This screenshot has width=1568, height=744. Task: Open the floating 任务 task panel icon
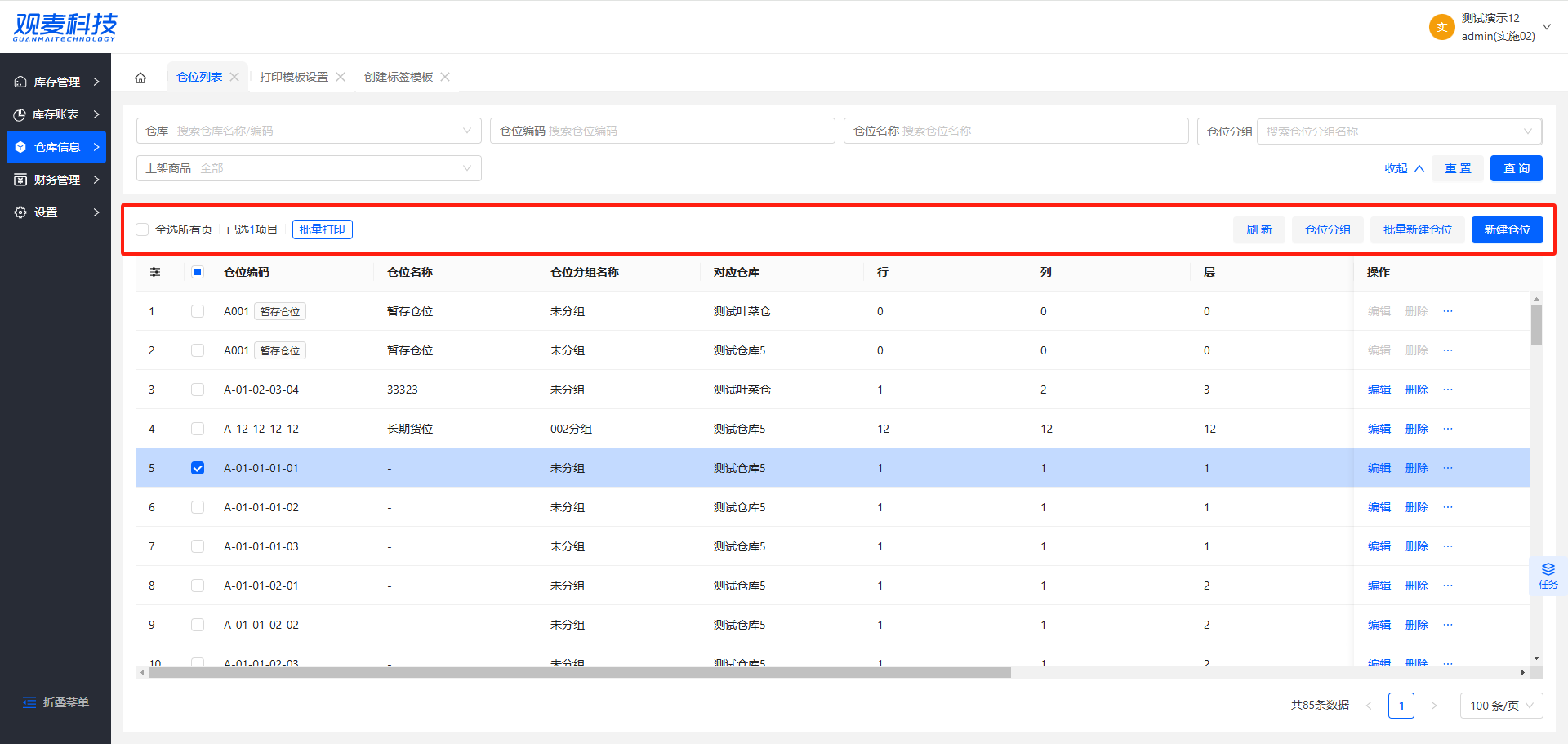[x=1548, y=575]
